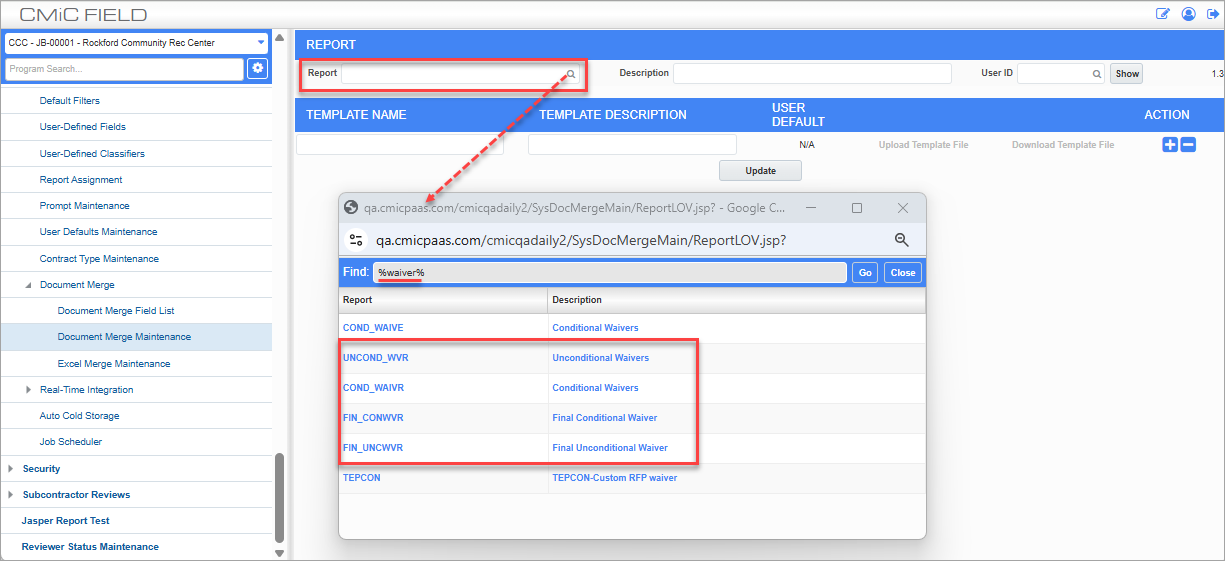The image size is (1225, 561).
Task: Open the edit notes icon in header
Action: click(x=1163, y=14)
